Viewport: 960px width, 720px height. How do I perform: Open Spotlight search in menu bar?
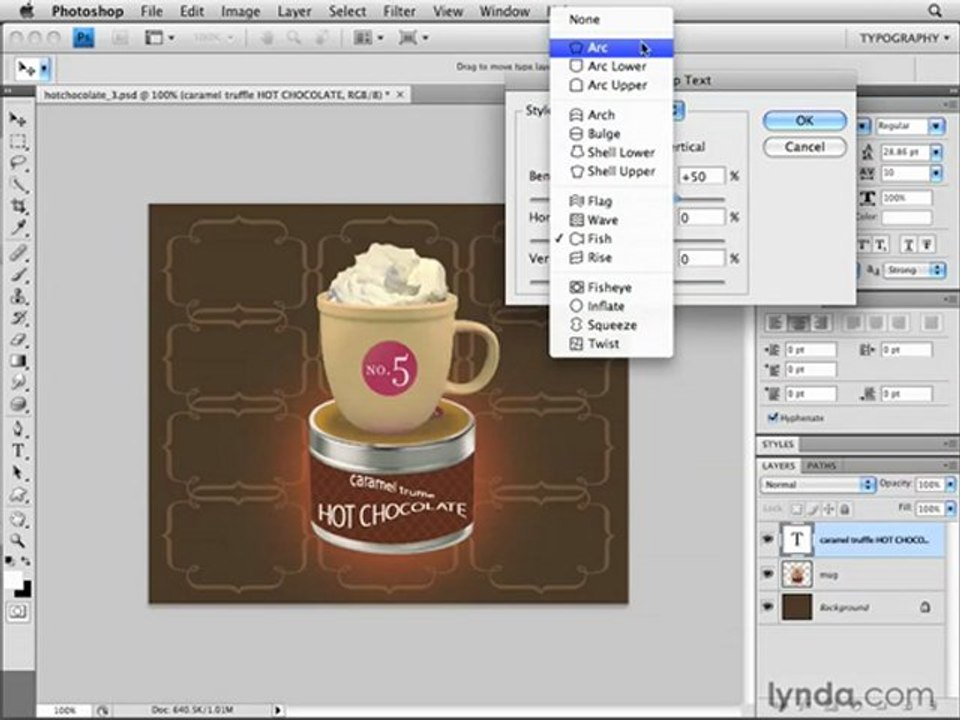coord(935,10)
